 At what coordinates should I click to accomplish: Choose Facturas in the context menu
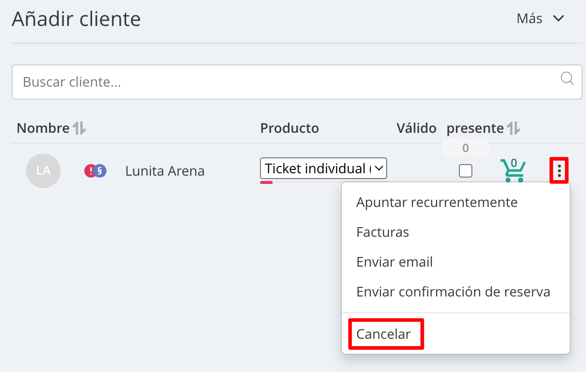[382, 232]
